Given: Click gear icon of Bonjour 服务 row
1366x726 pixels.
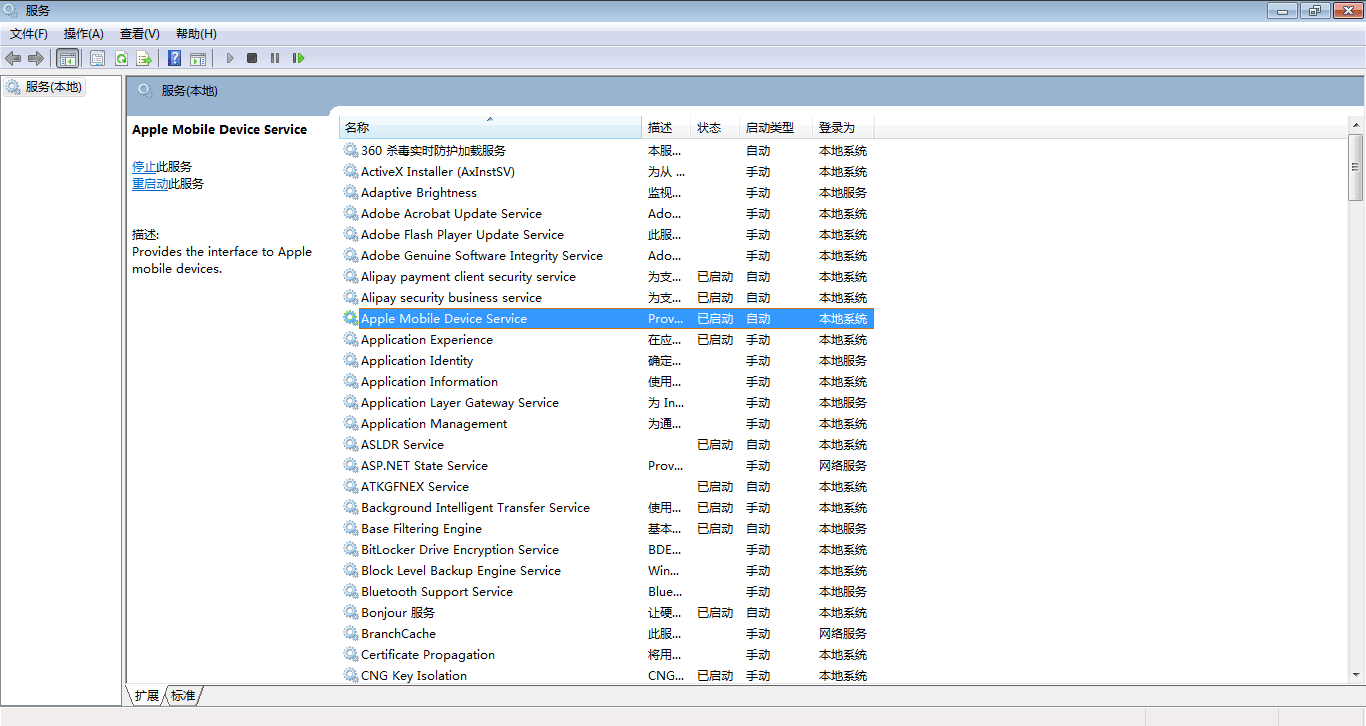Looking at the screenshot, I should pos(351,612).
